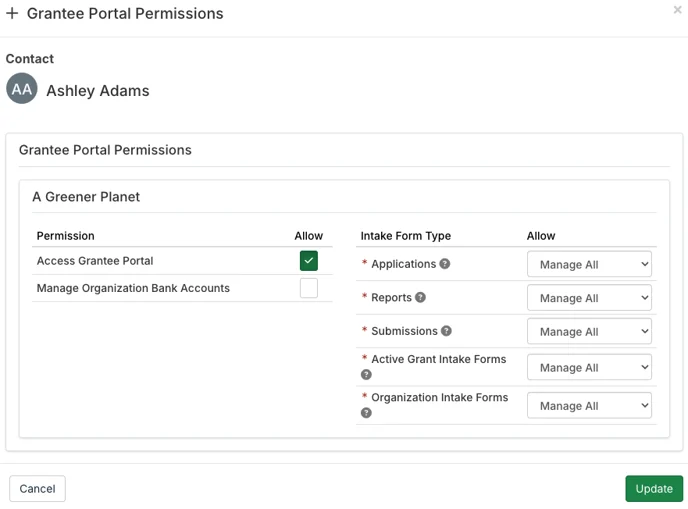Click the Access Grantee Portal label
The image size is (688, 509).
95,261
